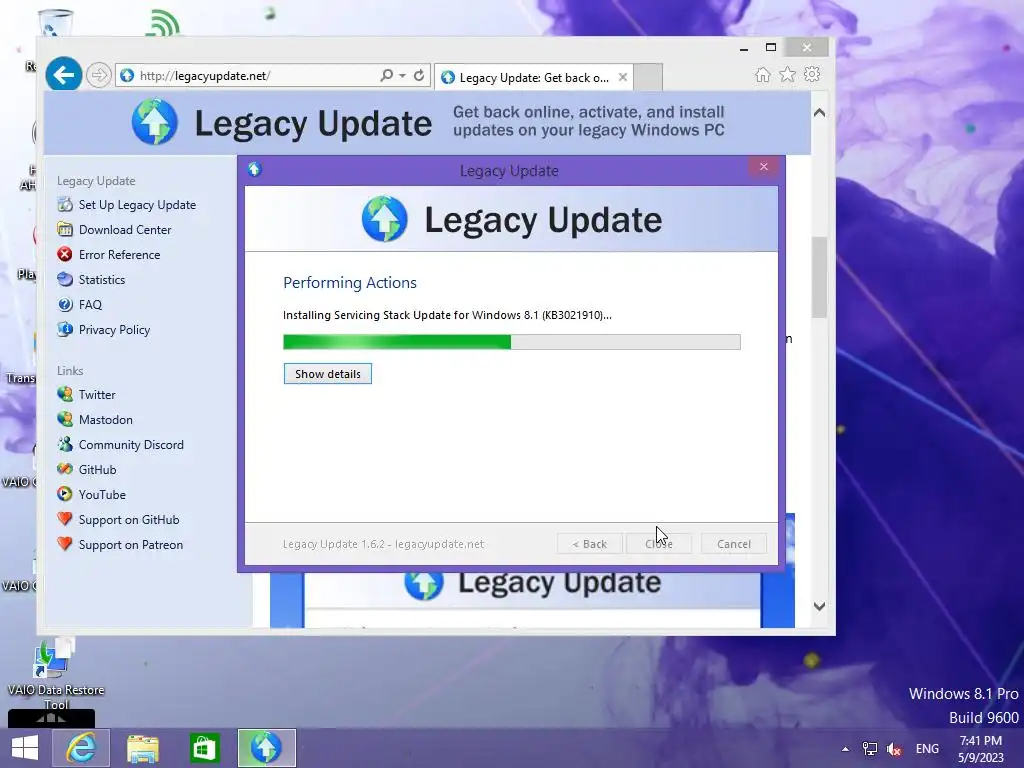Open the GitHub link
1024x768 pixels.
pyautogui.click(x=97, y=470)
